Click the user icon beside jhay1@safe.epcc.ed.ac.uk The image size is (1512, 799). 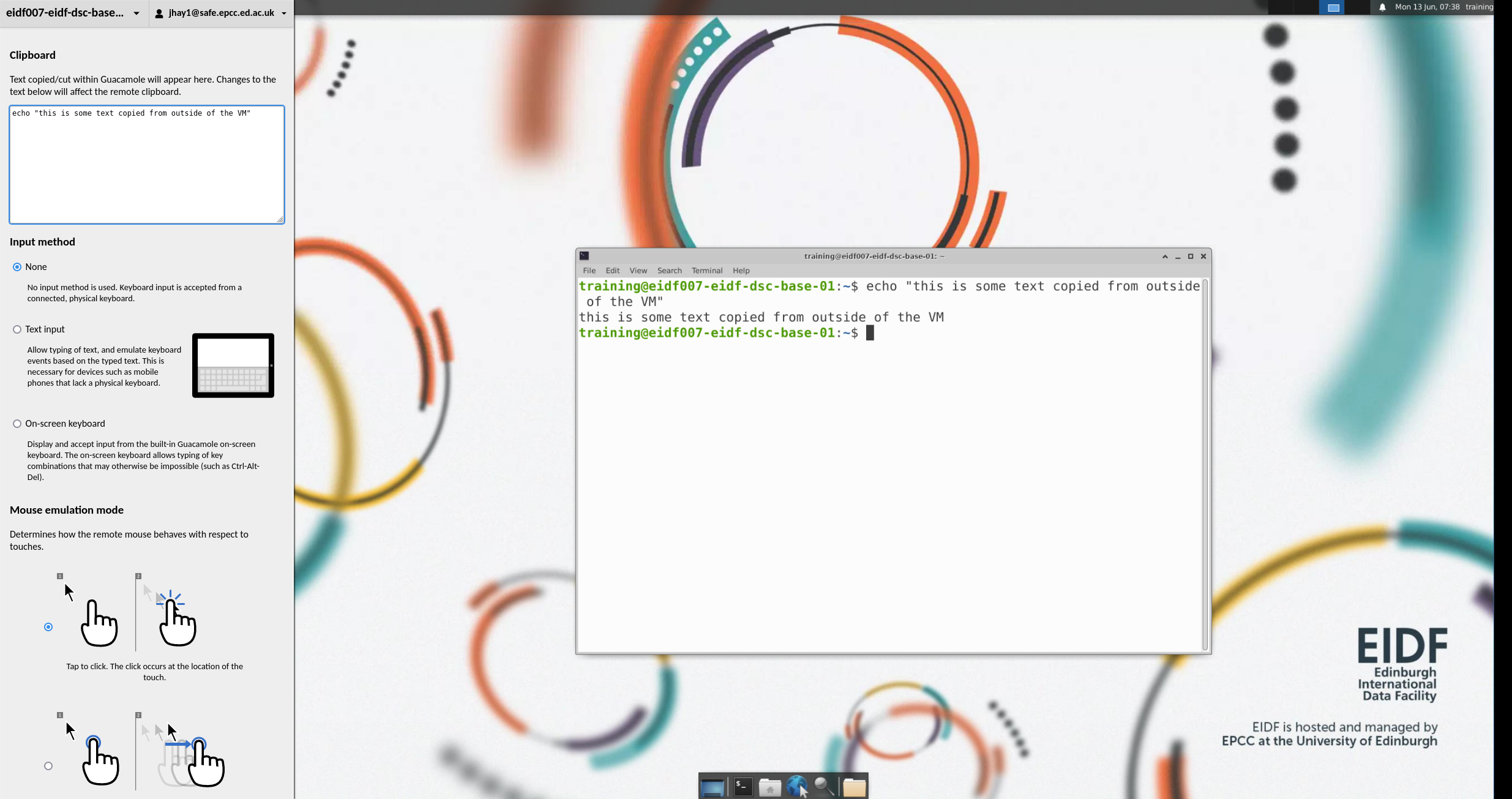[x=159, y=13]
